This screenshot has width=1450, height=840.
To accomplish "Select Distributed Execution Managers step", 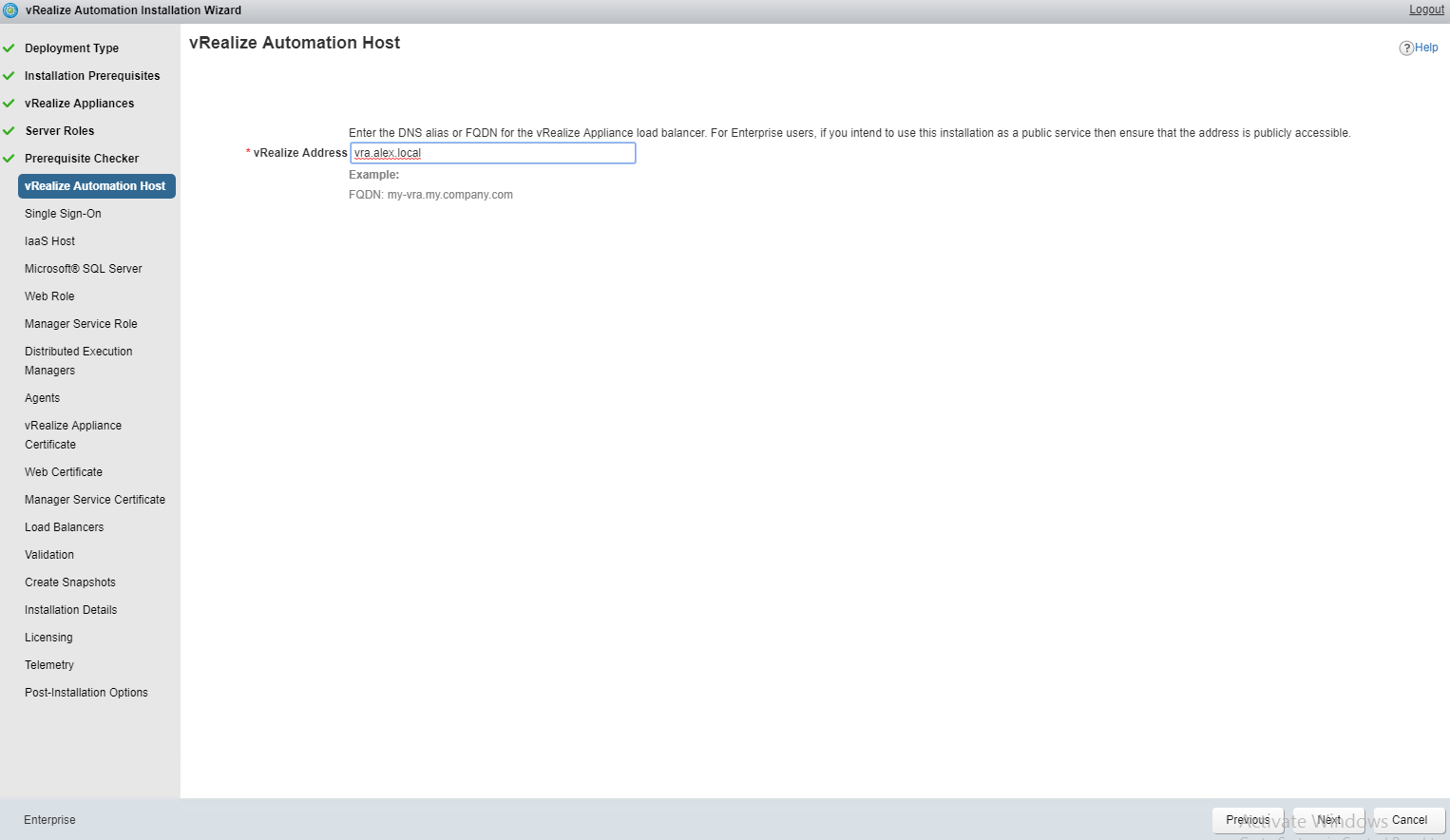I will tap(78, 361).
